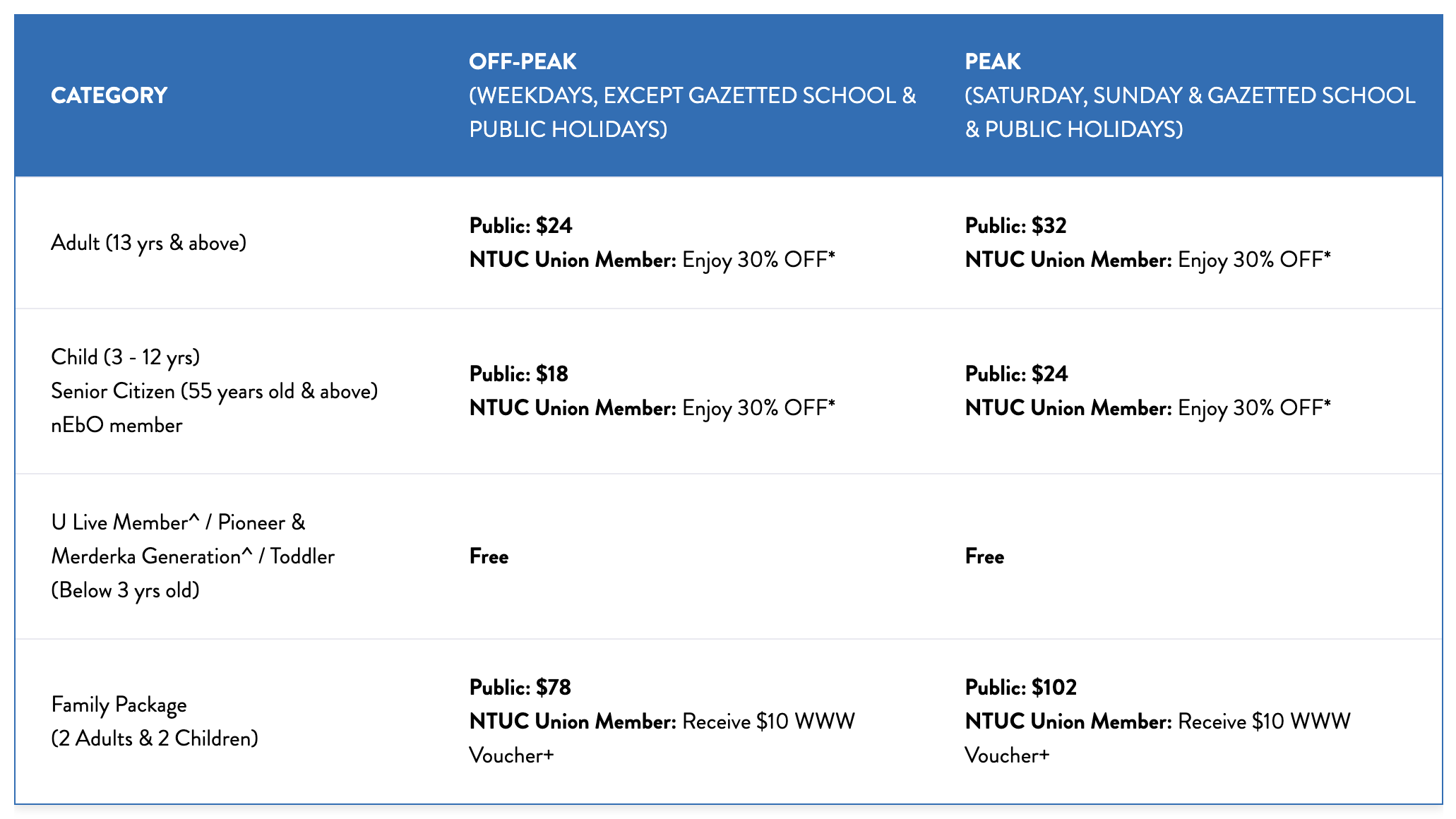Click the Merderka Generation / Toddler text line

(x=193, y=556)
